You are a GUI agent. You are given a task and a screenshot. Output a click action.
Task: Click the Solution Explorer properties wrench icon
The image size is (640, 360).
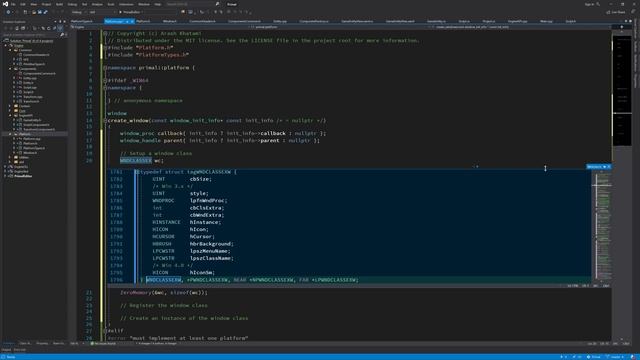pyautogui.click(x=54, y=28)
